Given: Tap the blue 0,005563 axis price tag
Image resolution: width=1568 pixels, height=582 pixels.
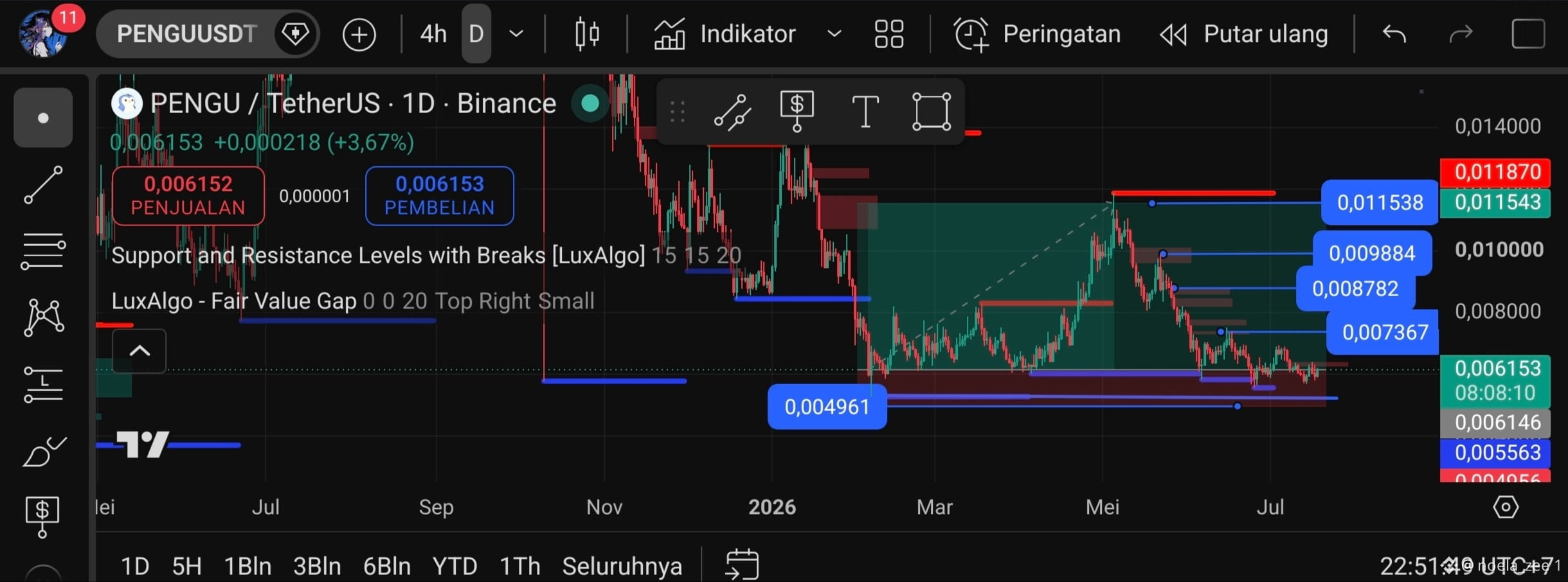Looking at the screenshot, I should click(1495, 453).
